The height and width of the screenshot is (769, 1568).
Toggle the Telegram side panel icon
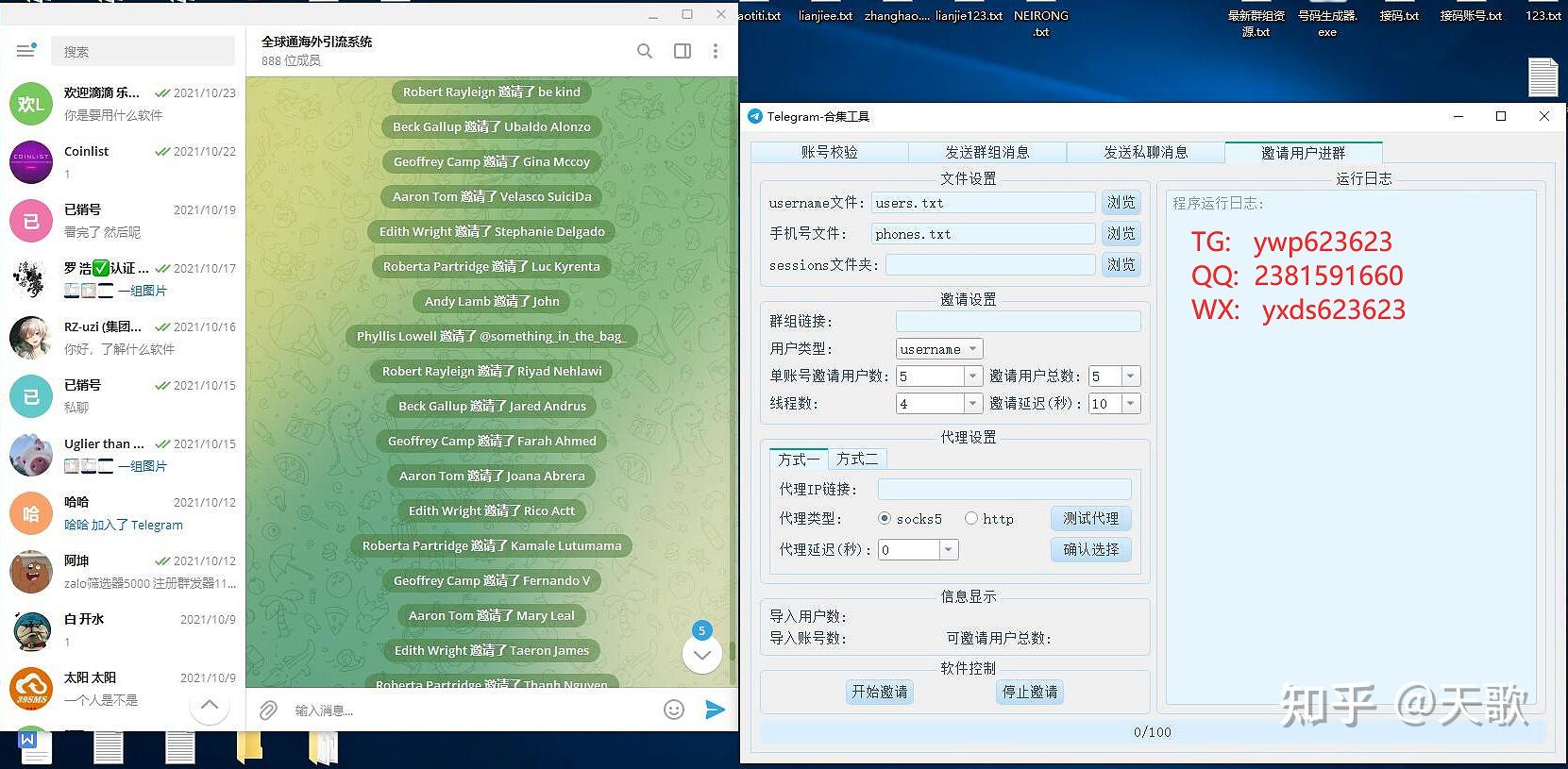(683, 51)
